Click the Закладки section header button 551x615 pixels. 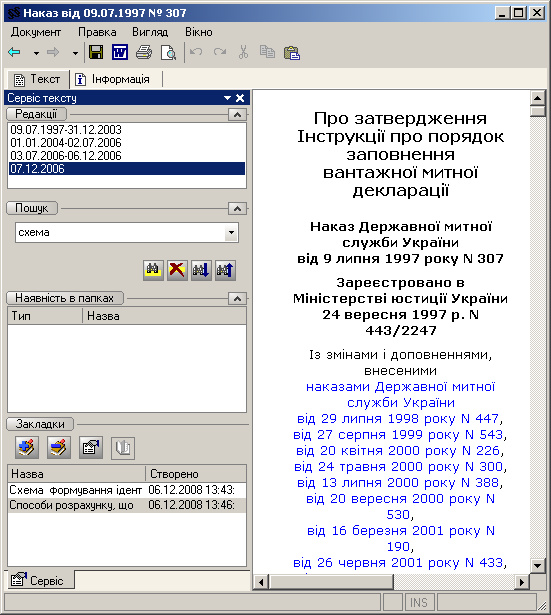click(40, 424)
